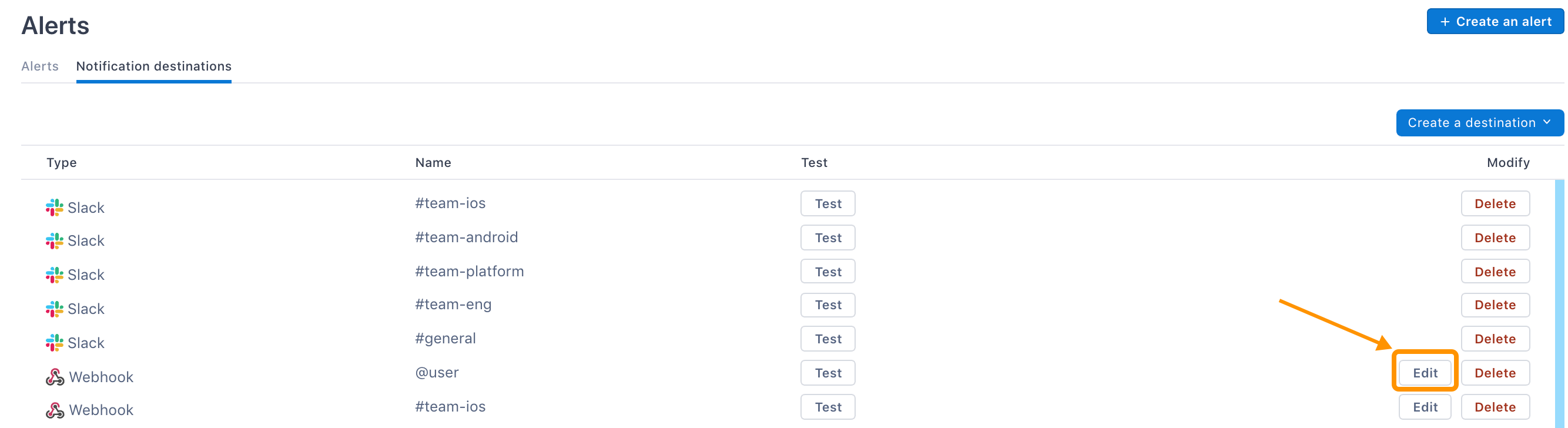This screenshot has width=1568, height=428.
Task: Test the #team-eng Slack destination
Action: pos(828,305)
